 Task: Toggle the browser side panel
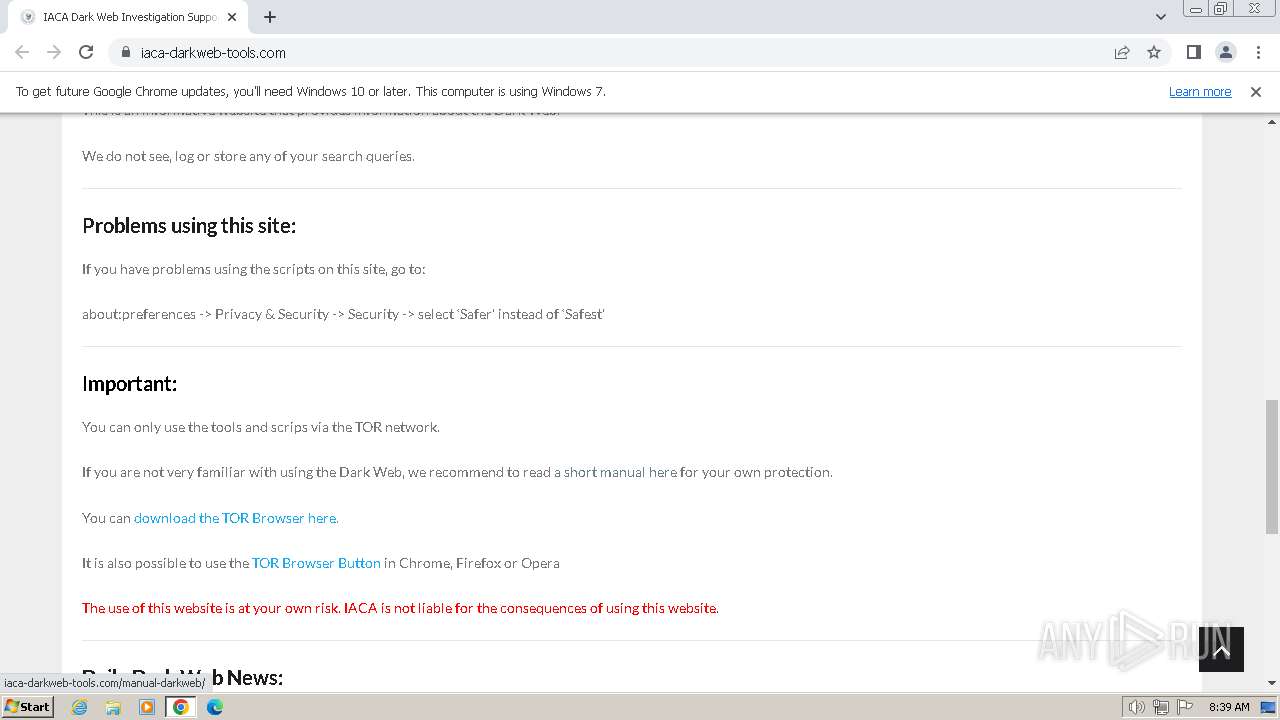coord(1193,52)
